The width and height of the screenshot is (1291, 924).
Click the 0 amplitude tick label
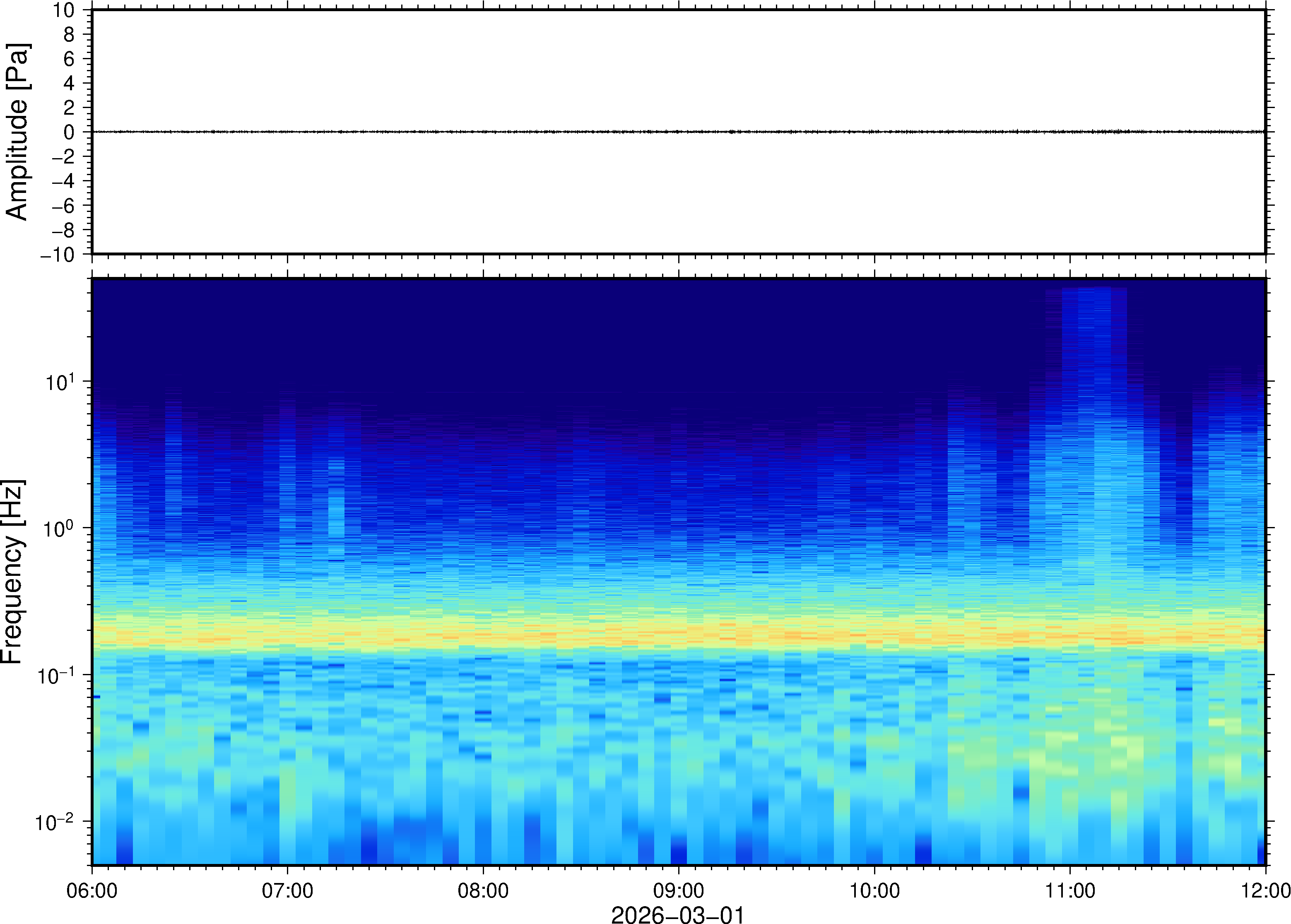(x=69, y=132)
